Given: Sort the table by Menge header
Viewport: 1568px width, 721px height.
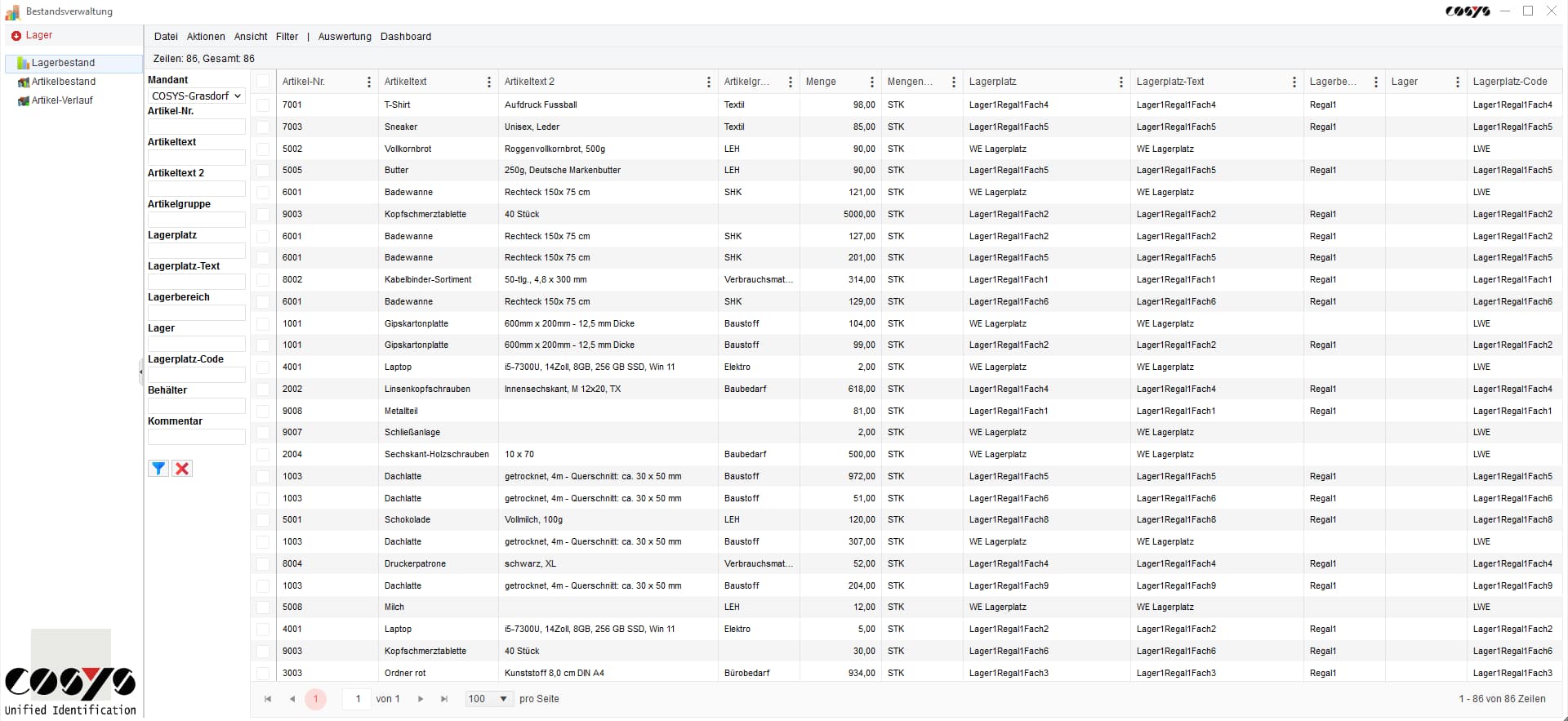Looking at the screenshot, I should click(x=821, y=82).
